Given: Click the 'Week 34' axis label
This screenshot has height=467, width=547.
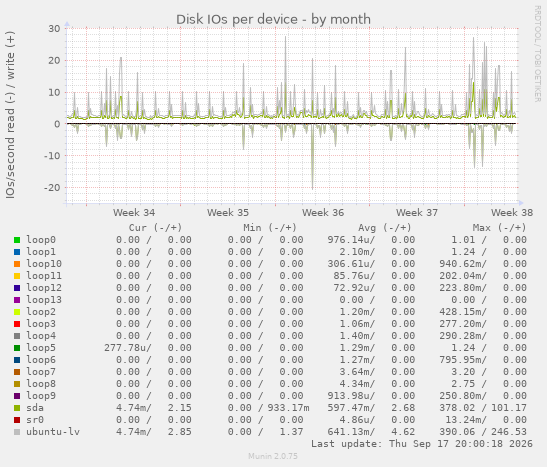Looking at the screenshot, I should 134,212.
